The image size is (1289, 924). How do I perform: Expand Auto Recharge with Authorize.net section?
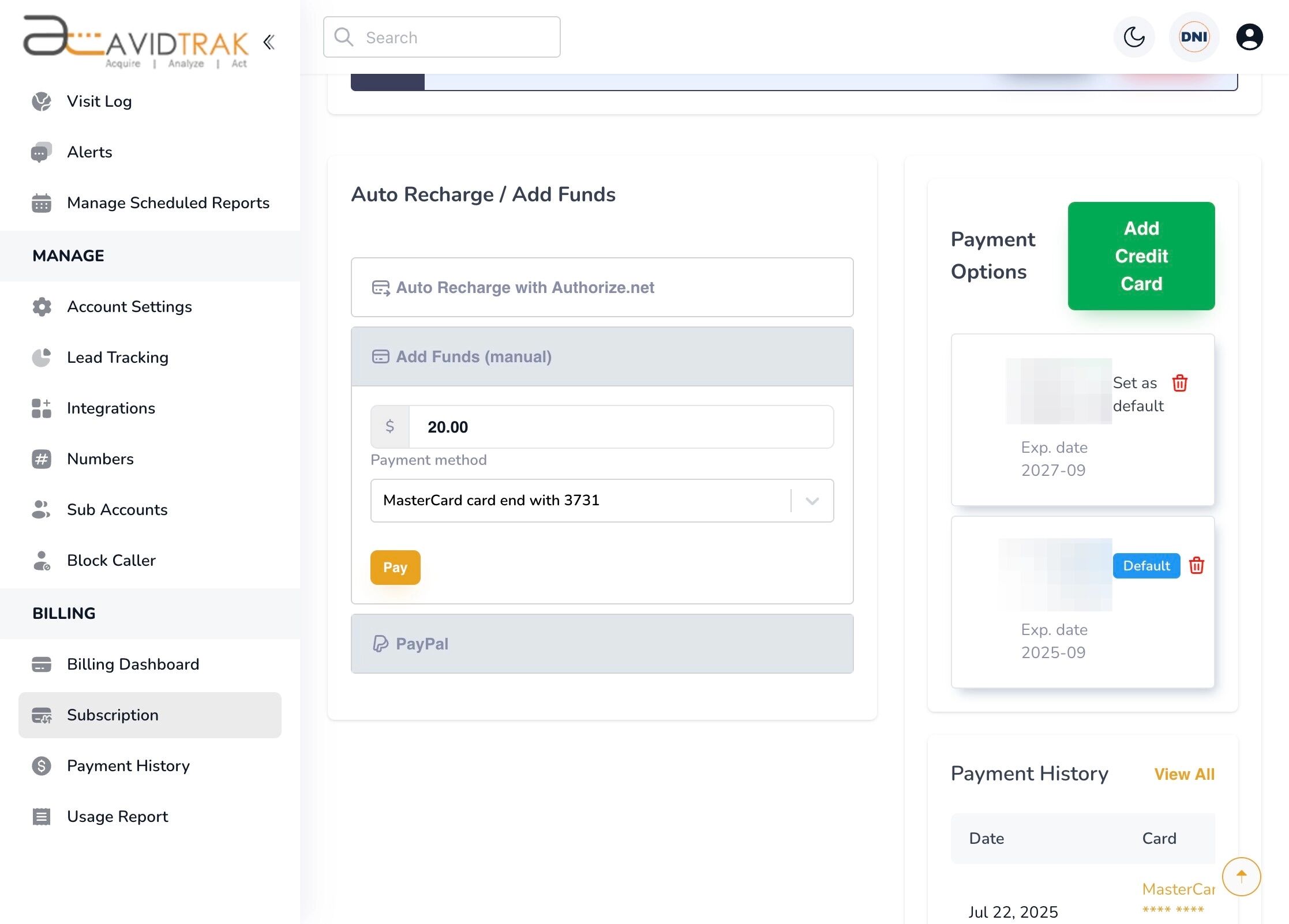click(x=602, y=287)
